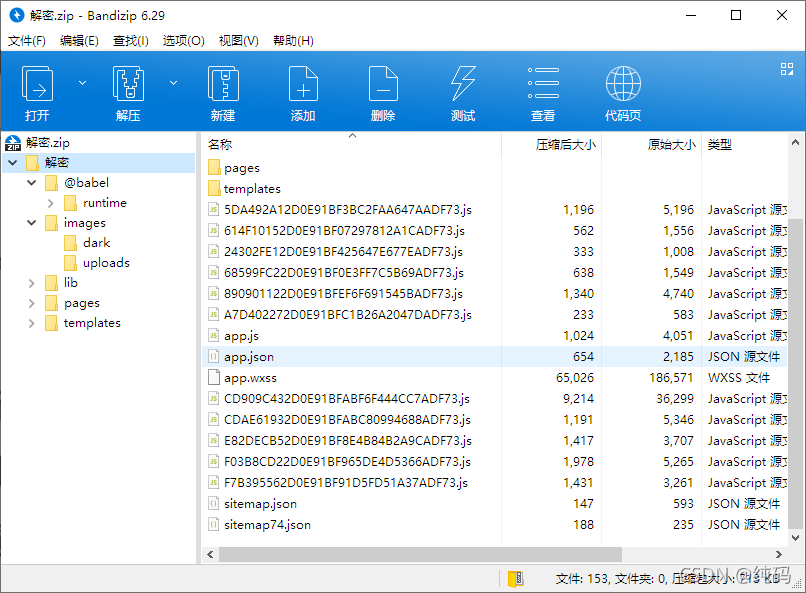Open the 视图(V) menu
This screenshot has height=593, width=806.
pos(239,41)
